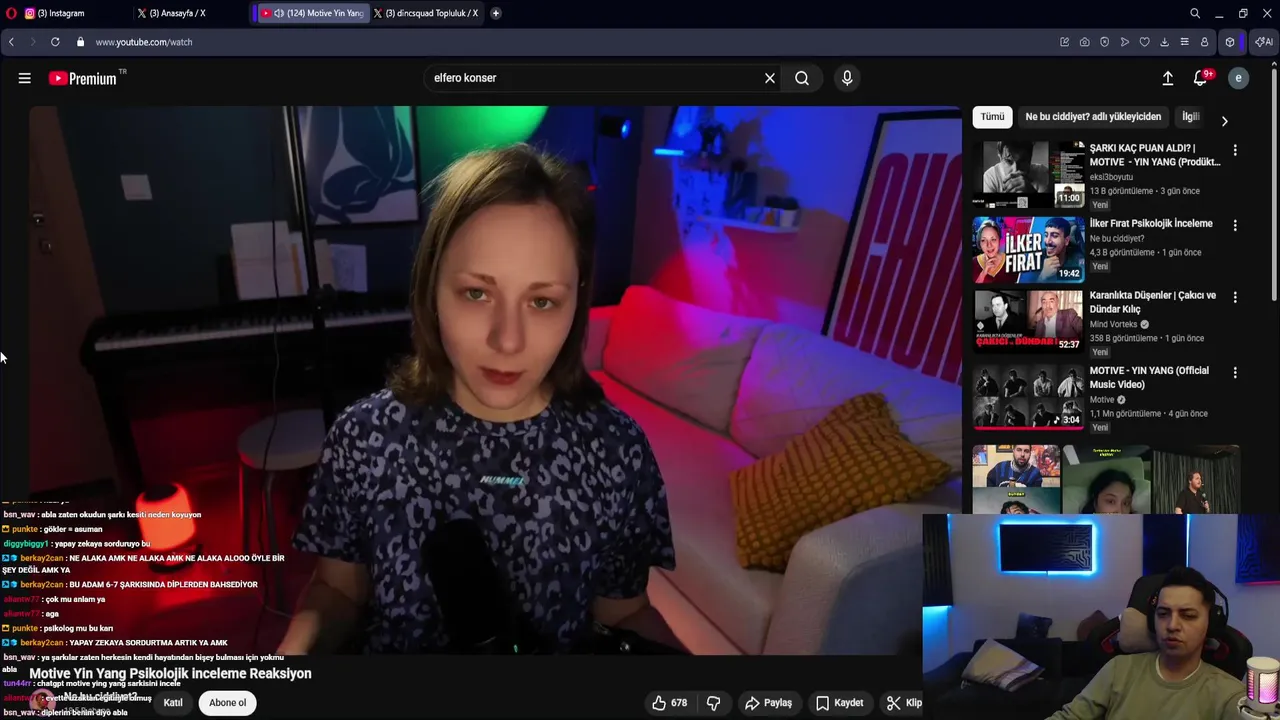This screenshot has height=720, width=1280.
Task: Select the İlgili filter chip
Action: point(1190,117)
